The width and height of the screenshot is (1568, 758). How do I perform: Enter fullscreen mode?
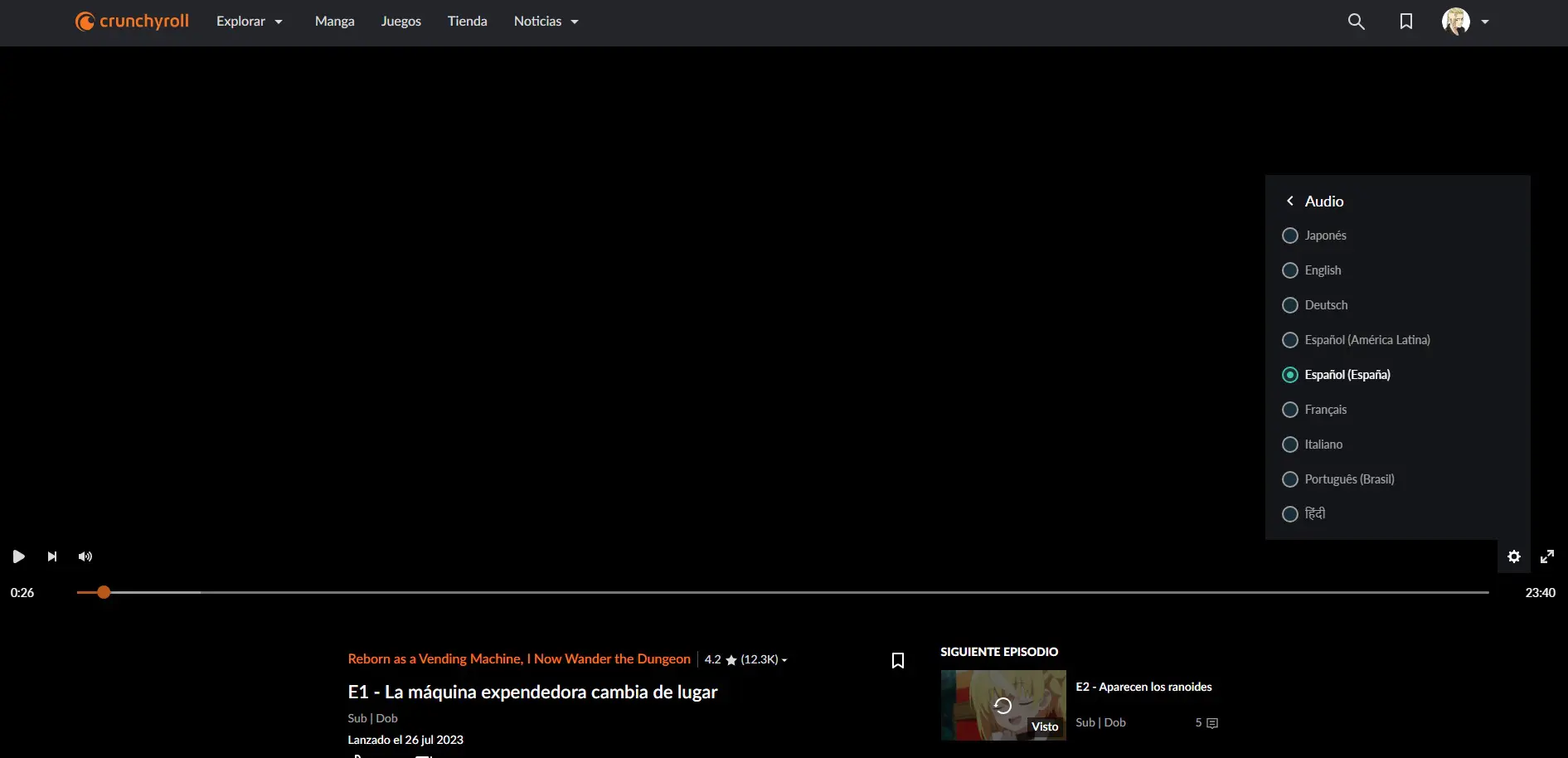pyautogui.click(x=1547, y=556)
